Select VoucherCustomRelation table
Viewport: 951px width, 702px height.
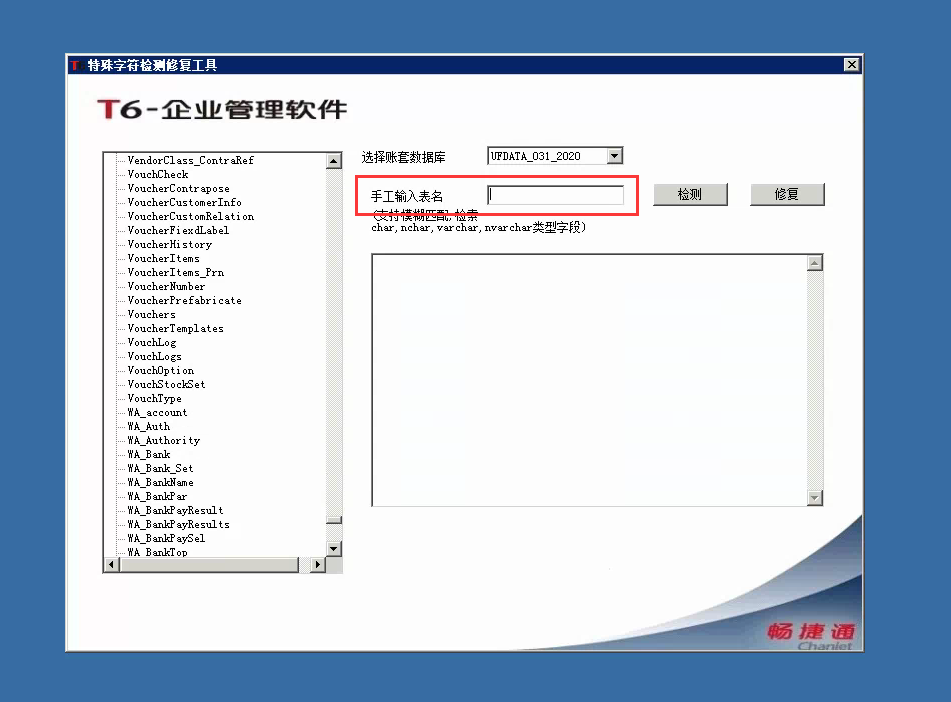pos(190,216)
